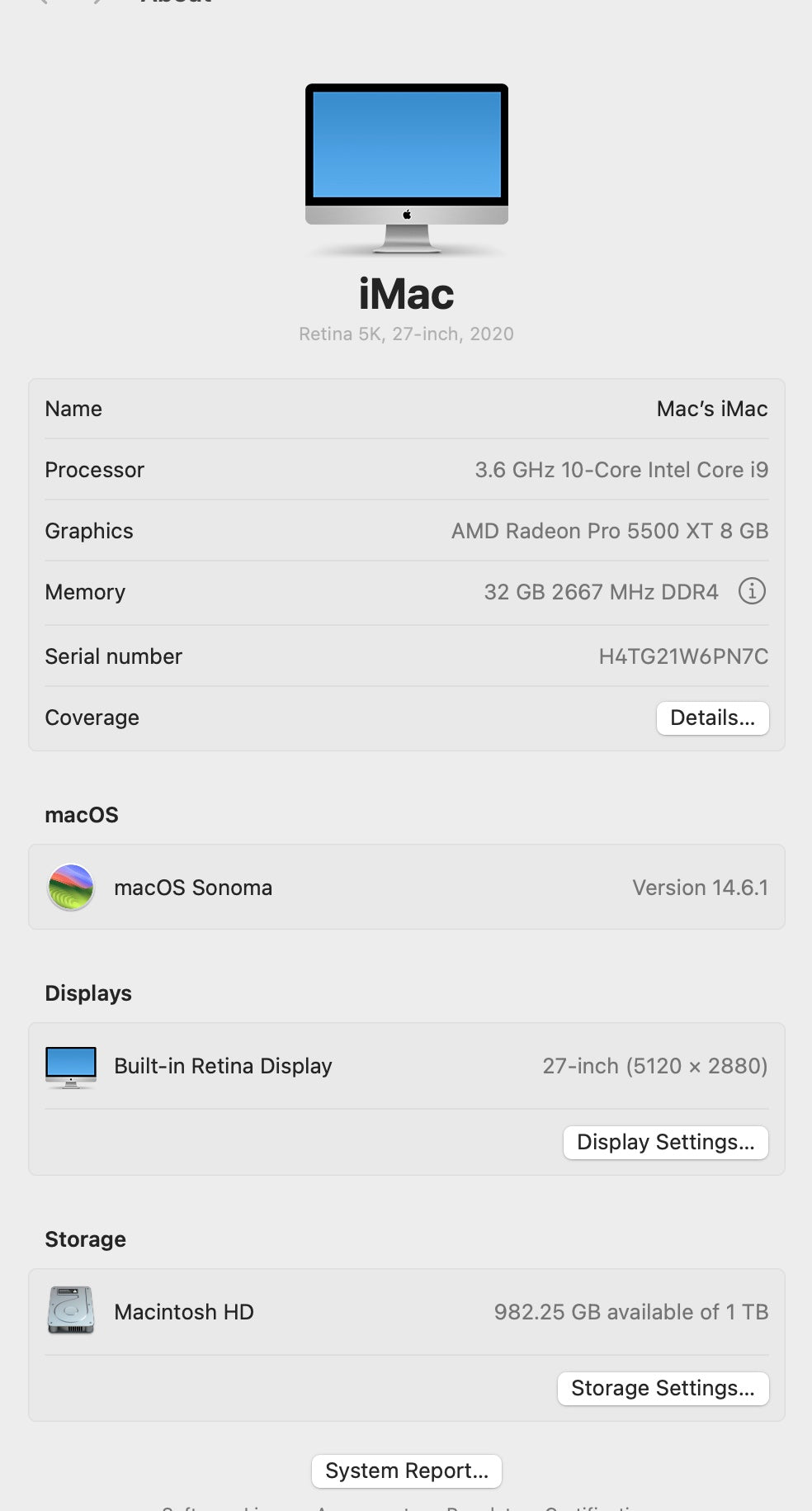
Task: Click the Macintosh HD label
Action: (183, 1312)
